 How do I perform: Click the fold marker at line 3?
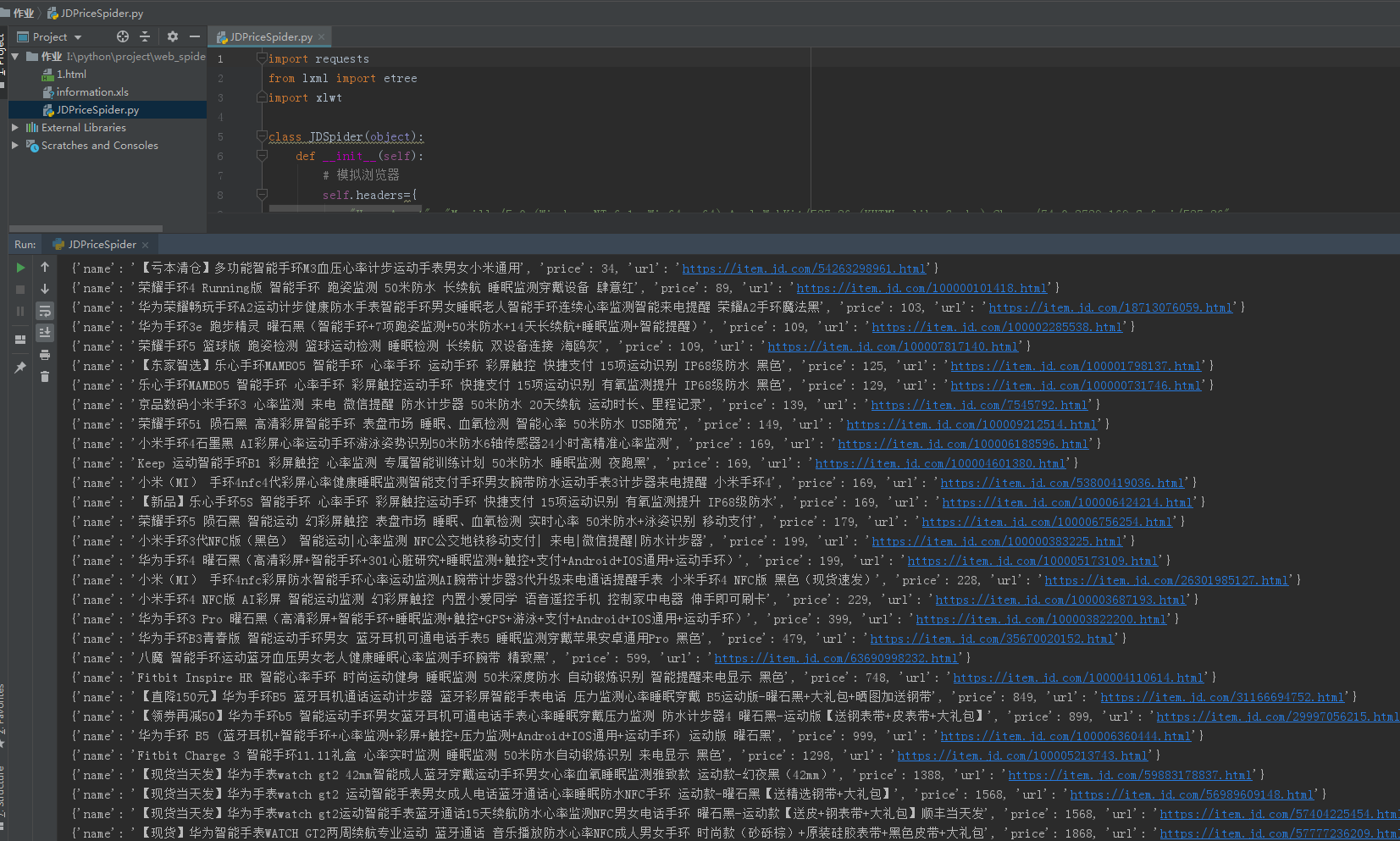coord(262,97)
